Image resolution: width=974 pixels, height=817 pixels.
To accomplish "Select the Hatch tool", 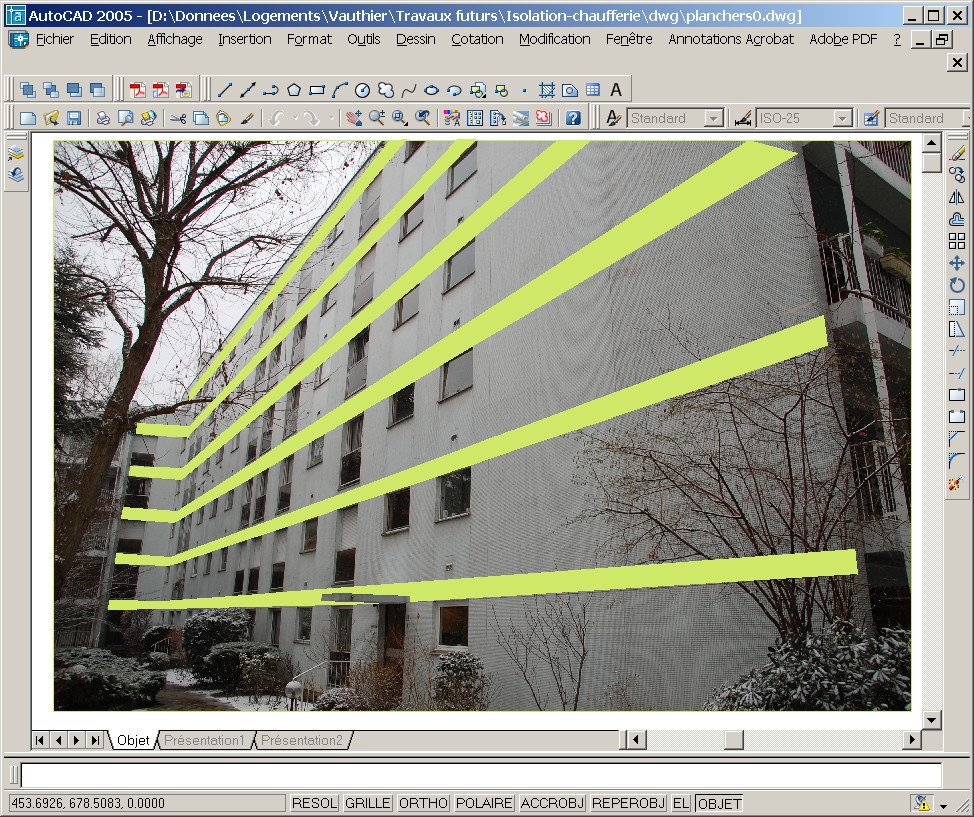I will click(x=547, y=90).
